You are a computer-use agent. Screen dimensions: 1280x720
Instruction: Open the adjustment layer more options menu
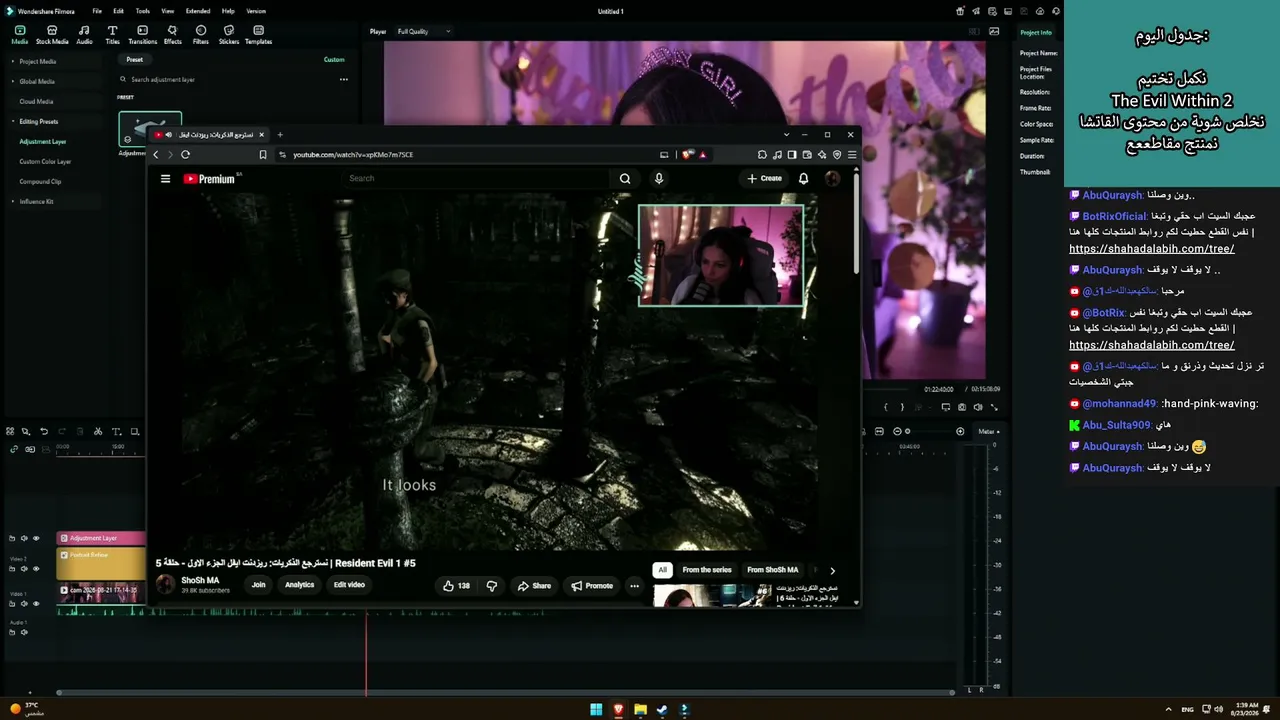(343, 79)
